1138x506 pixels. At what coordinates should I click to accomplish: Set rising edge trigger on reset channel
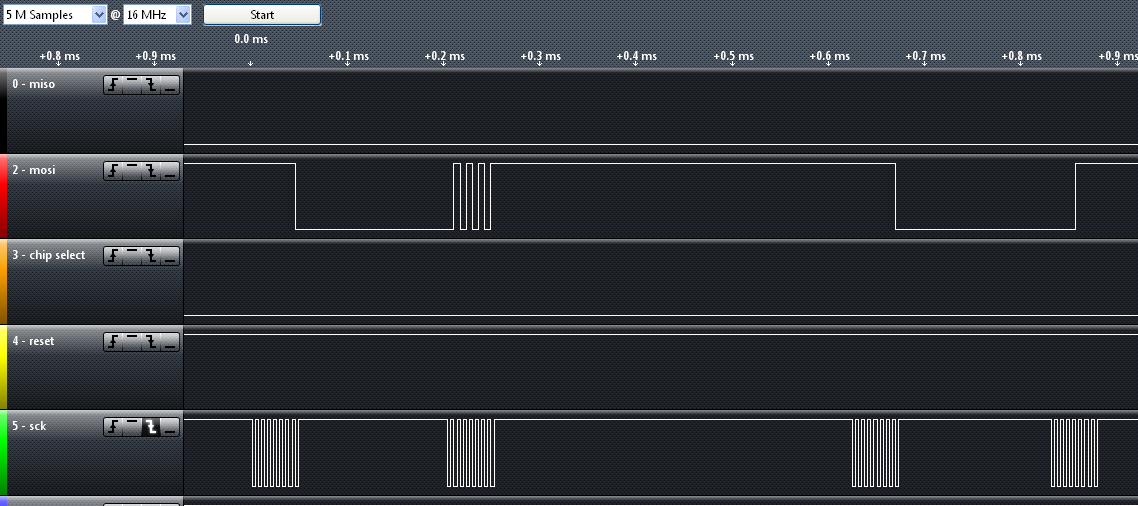pyautogui.click(x=113, y=342)
